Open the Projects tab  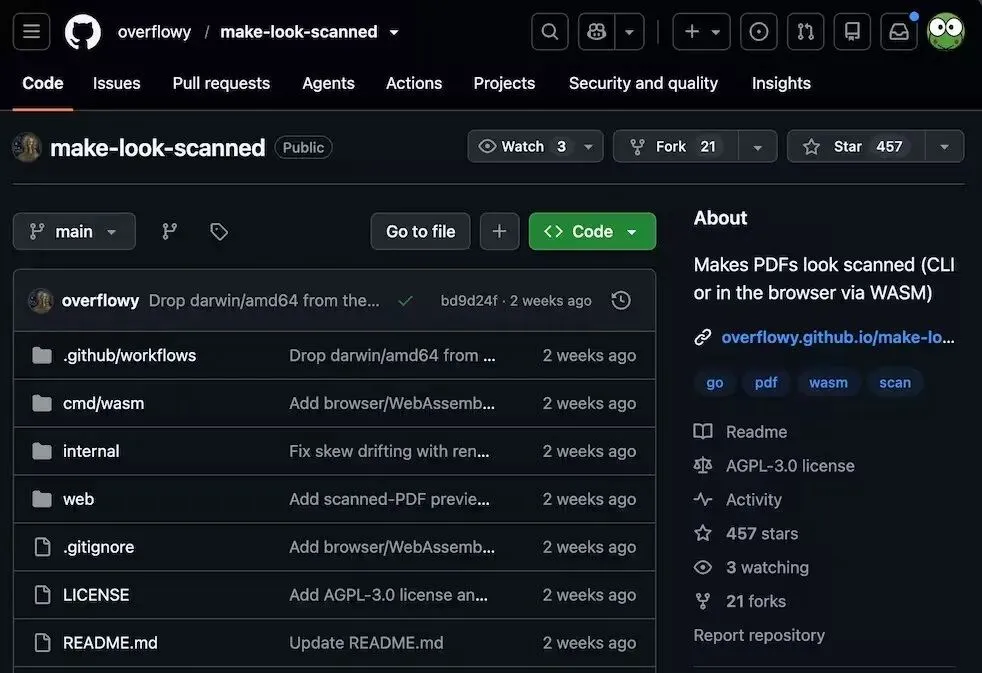tap(504, 83)
